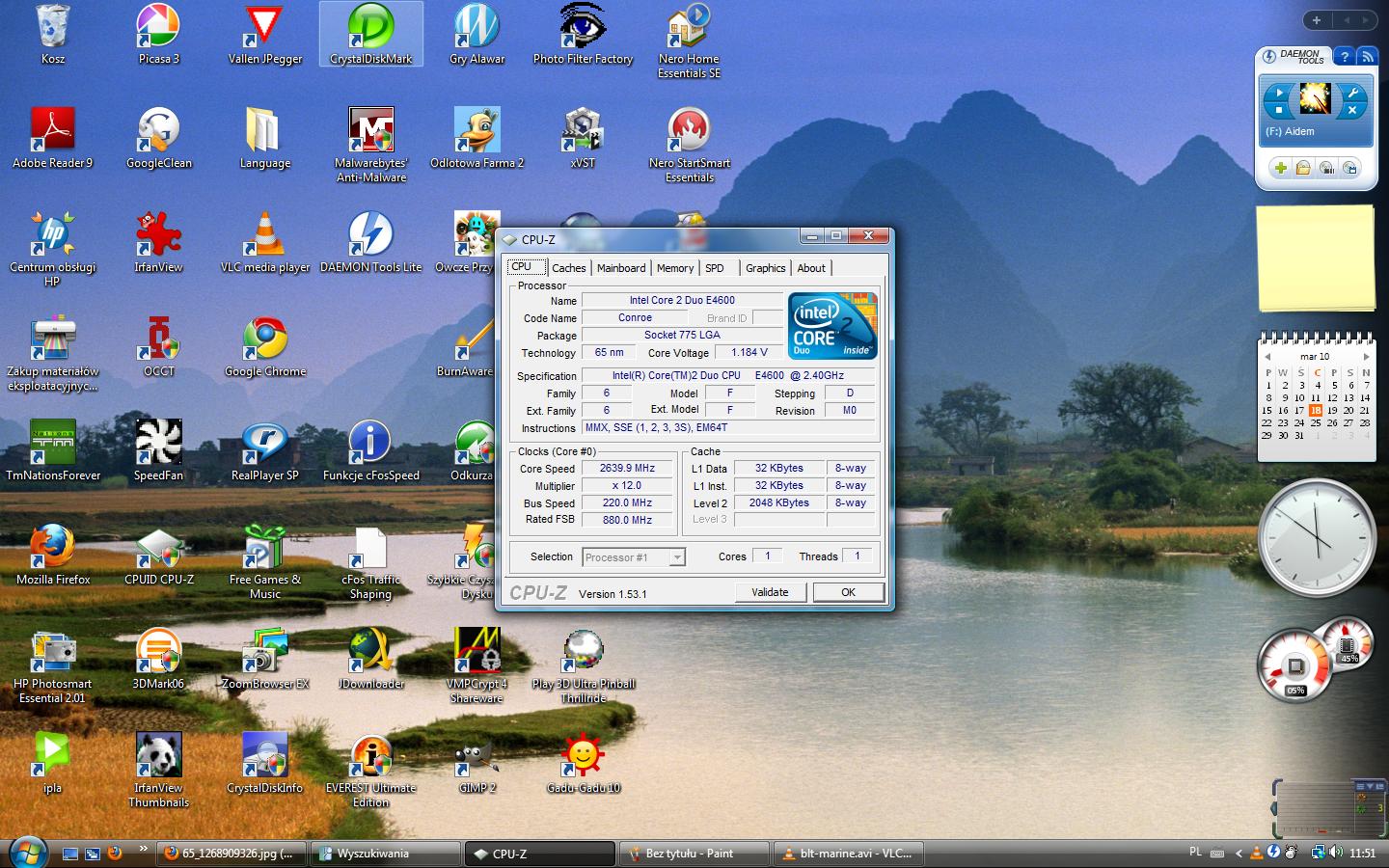The image size is (1389, 868).
Task: Open the help question mark tab in DAEMON Tools gadget
Action: click(1344, 57)
